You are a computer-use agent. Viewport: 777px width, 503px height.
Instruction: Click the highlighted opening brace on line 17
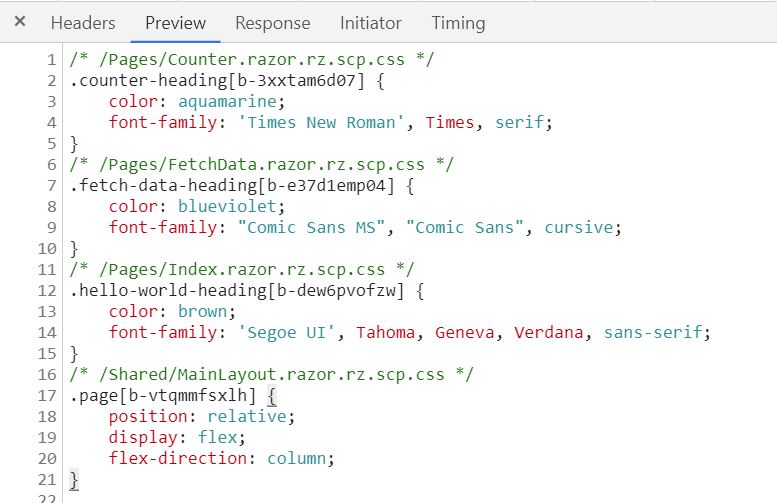(272, 396)
